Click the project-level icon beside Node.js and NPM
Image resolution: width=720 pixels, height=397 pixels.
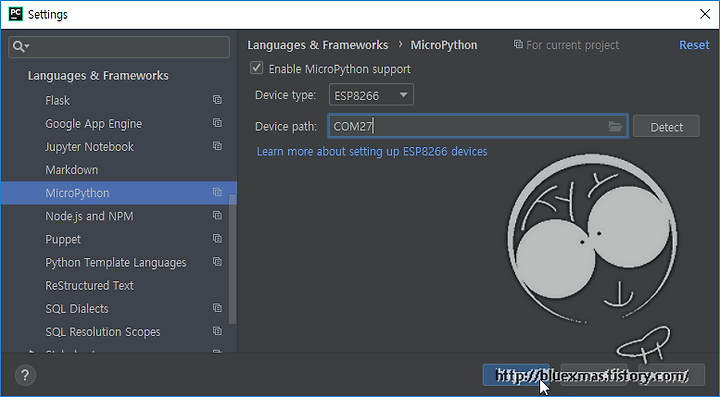(217, 215)
